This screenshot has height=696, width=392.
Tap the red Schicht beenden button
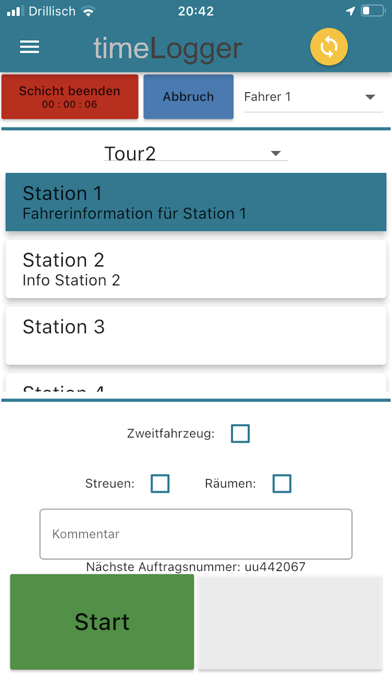click(x=70, y=97)
